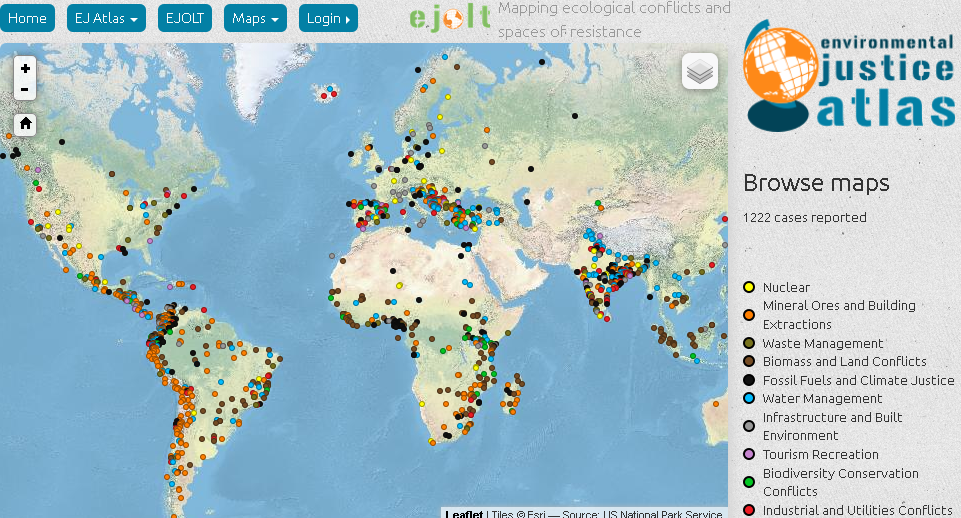Toggle Fossil Fuels and Climate Justice category
The width and height of the screenshot is (961, 518).
(x=858, y=380)
